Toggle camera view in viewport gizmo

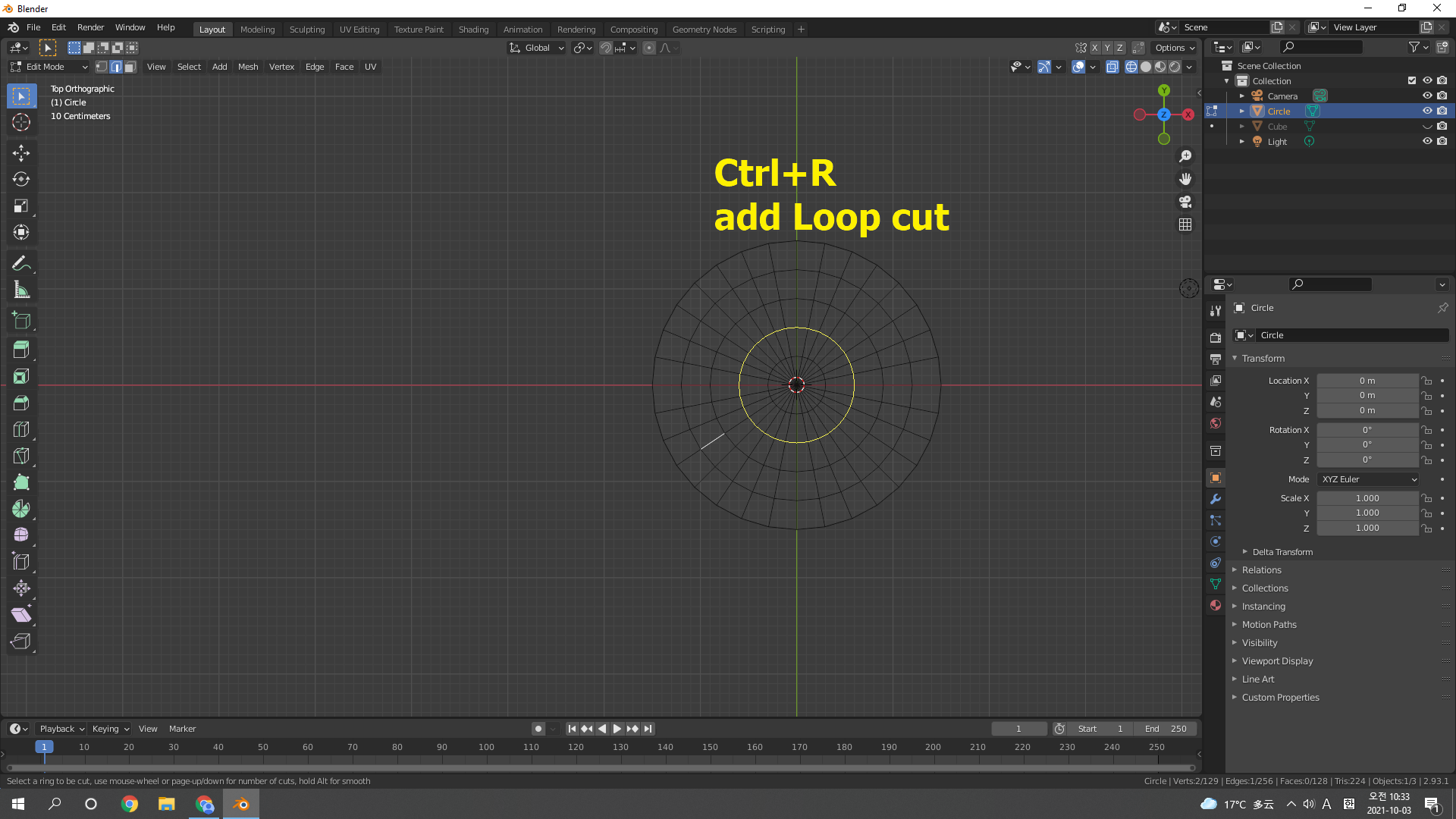coord(1185,202)
